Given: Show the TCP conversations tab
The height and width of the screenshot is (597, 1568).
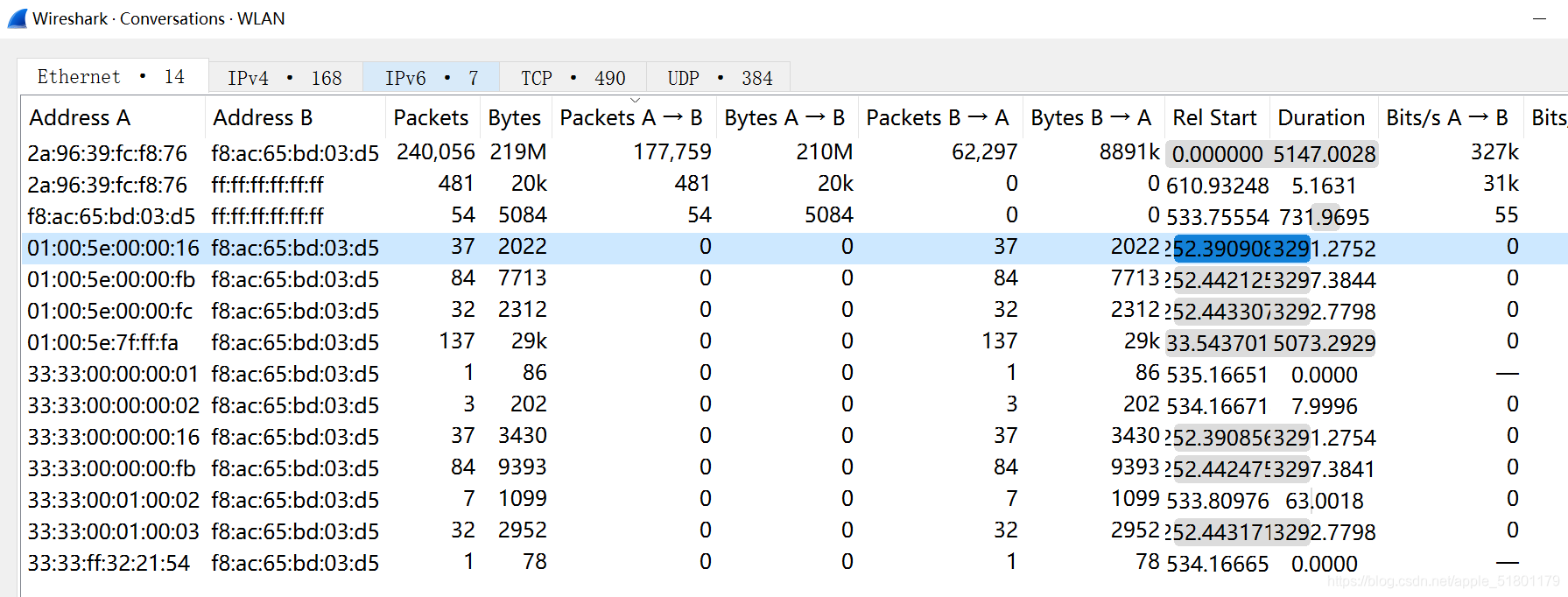Looking at the screenshot, I should coord(573,78).
